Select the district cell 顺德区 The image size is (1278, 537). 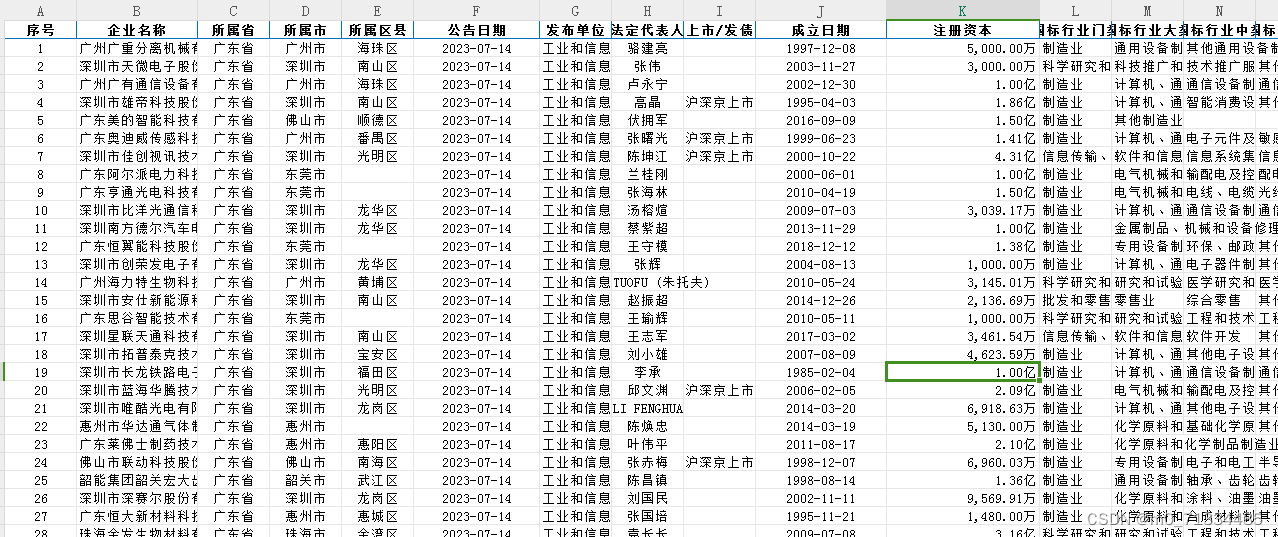(377, 120)
